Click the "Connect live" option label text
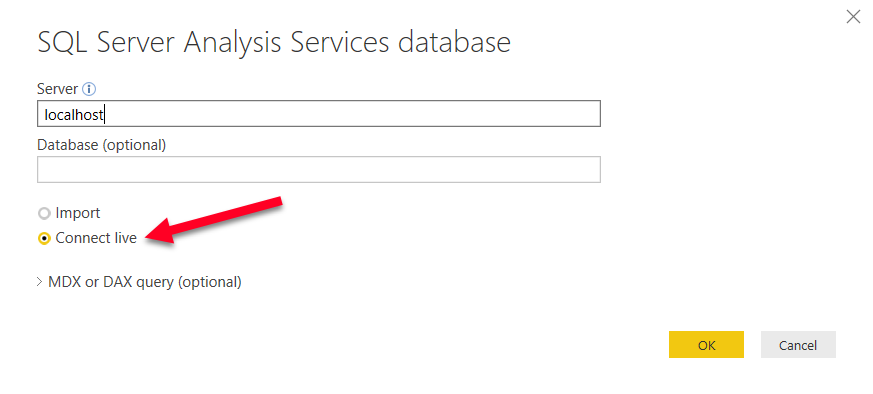Screen dimensions: 873x394 (96, 238)
